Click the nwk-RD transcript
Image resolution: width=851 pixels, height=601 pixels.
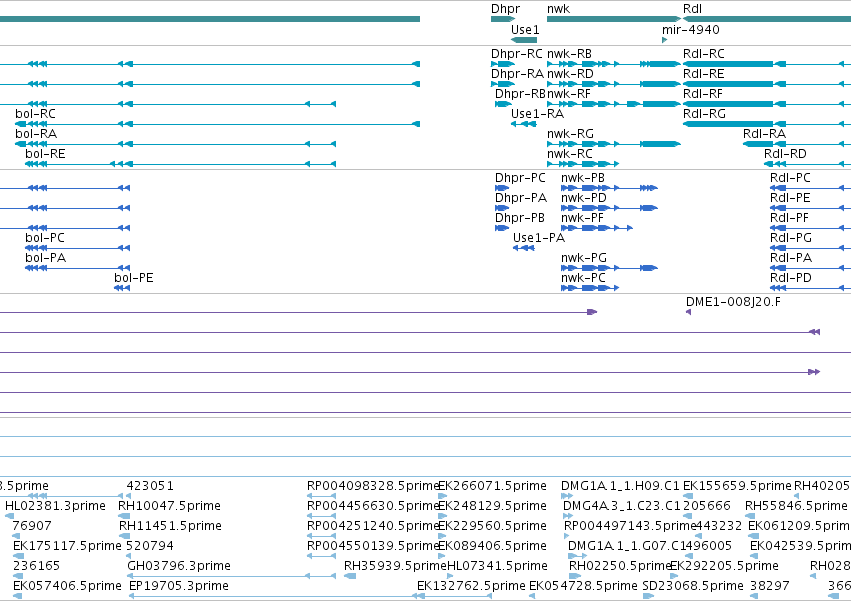coord(614,84)
